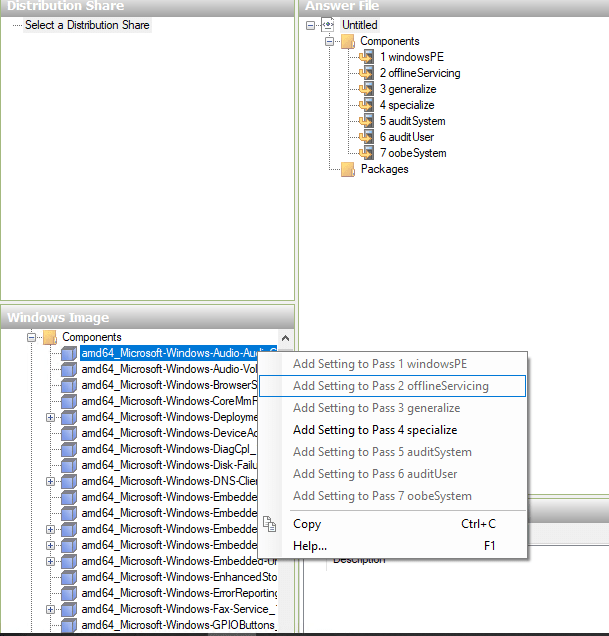The image size is (609, 636).
Task: Click the cube icon for GPIOButtons component
Action: [69, 625]
